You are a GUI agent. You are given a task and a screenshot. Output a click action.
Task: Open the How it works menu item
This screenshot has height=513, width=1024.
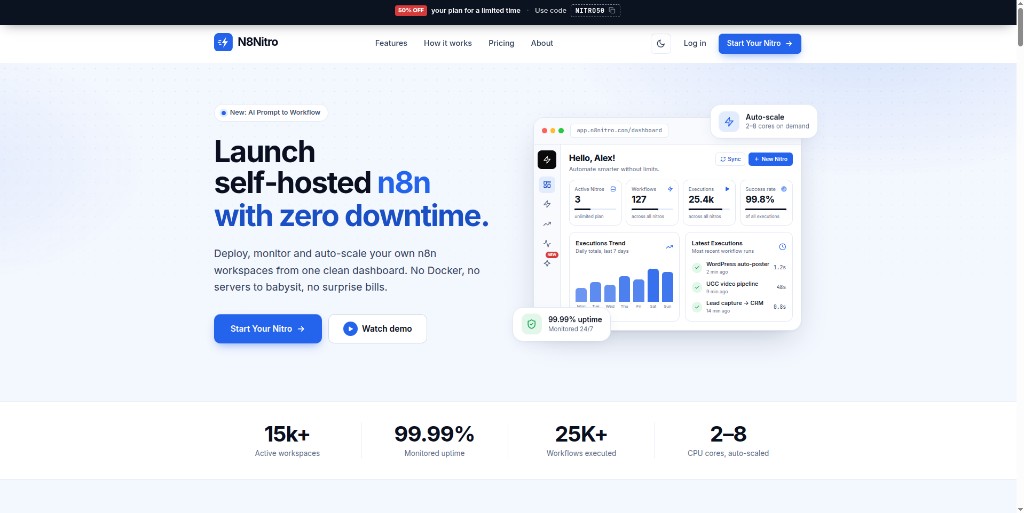pyautogui.click(x=447, y=43)
